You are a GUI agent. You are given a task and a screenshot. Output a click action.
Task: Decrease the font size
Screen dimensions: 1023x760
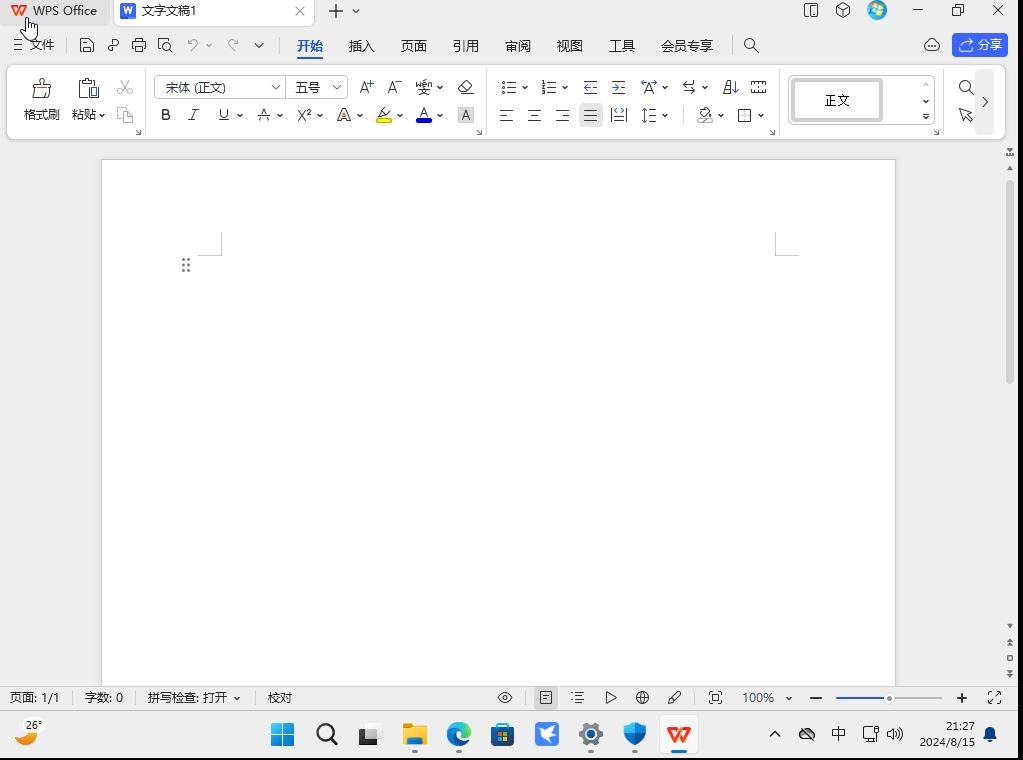pos(393,87)
